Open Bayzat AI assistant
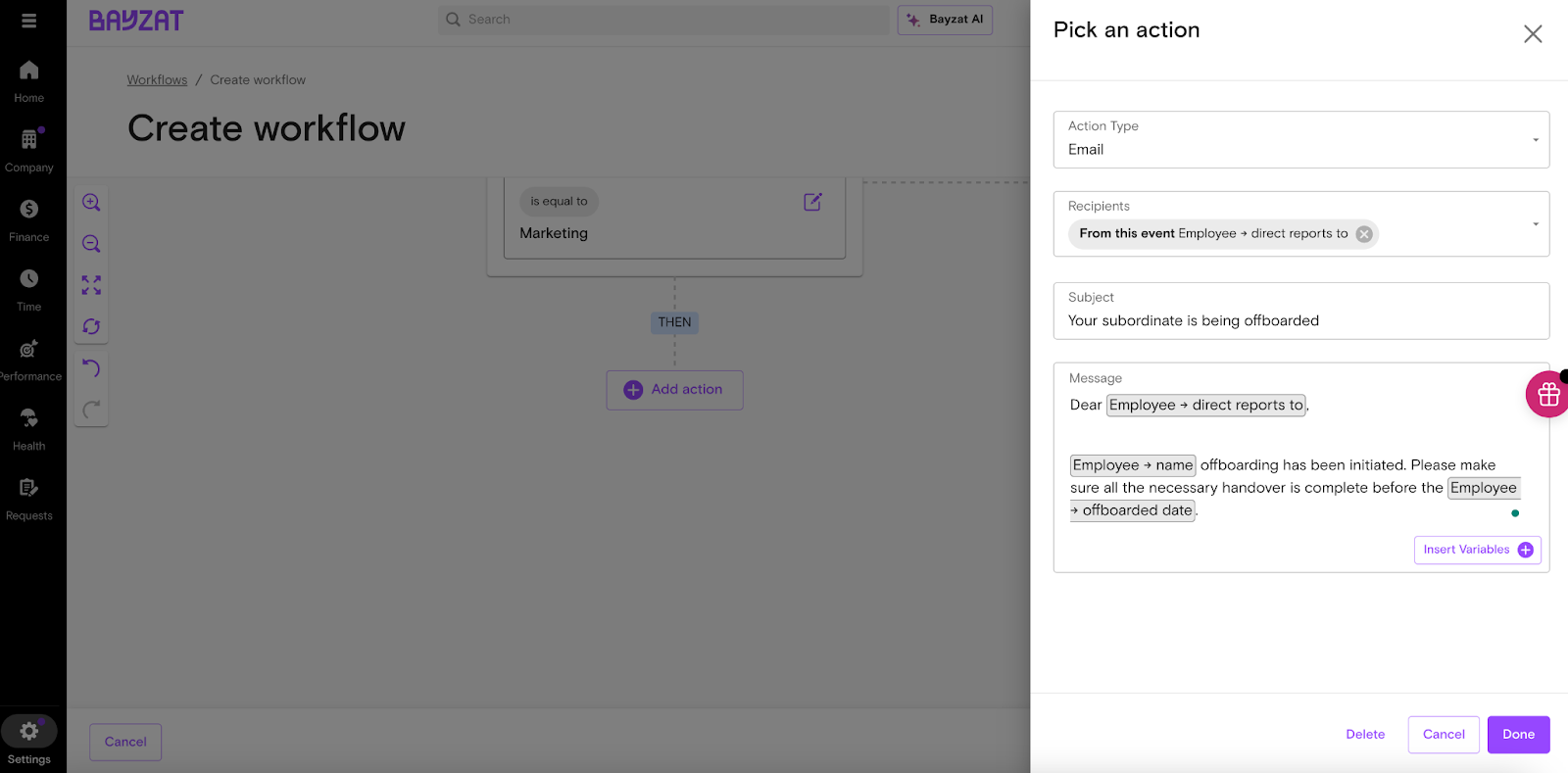This screenshot has height=773, width=1568. 945,20
